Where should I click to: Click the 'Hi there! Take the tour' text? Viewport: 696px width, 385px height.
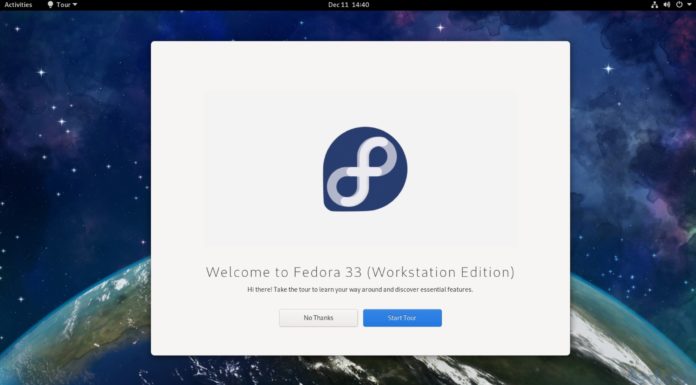point(360,290)
